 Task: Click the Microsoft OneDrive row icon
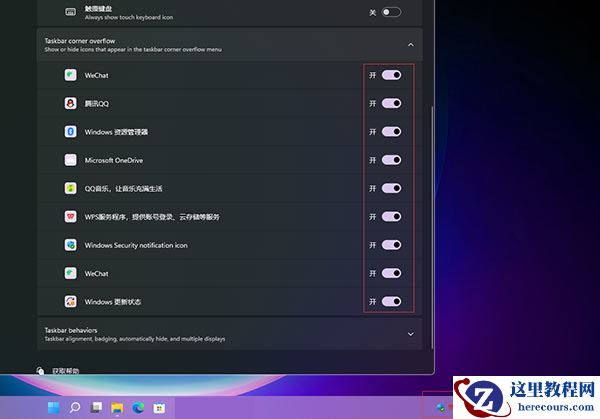coord(70,160)
